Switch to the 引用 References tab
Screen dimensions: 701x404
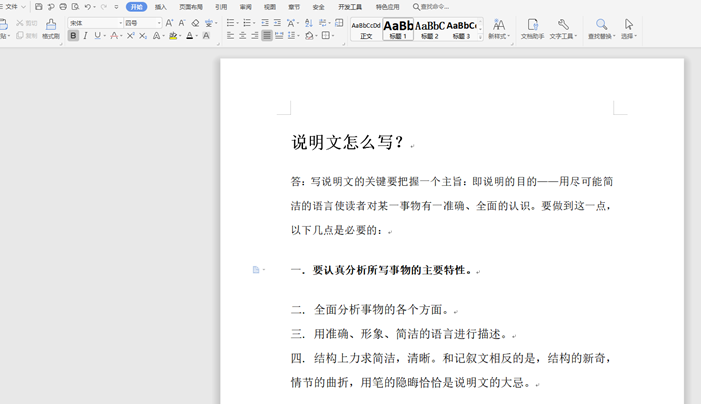pos(221,7)
